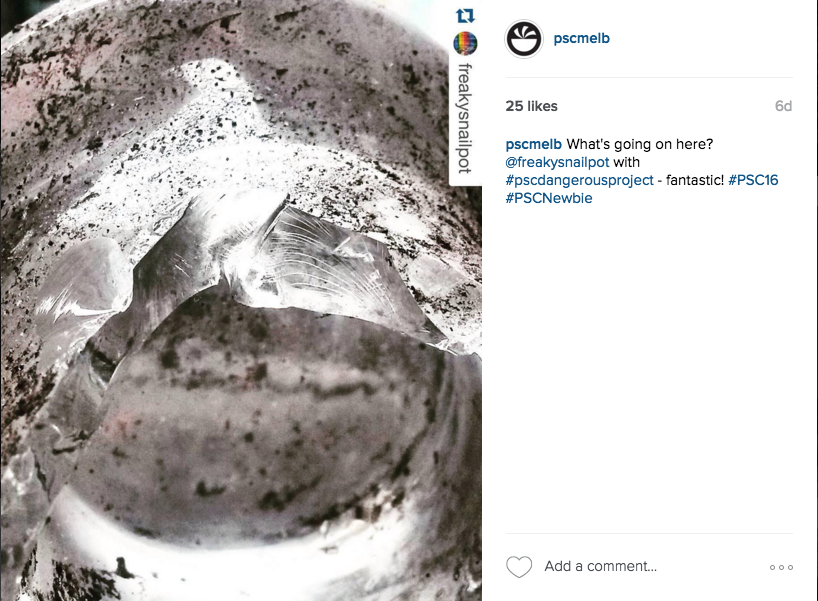Click the word fantastic in the caption
This screenshot has height=601, width=818.
pyautogui.click(x=695, y=180)
